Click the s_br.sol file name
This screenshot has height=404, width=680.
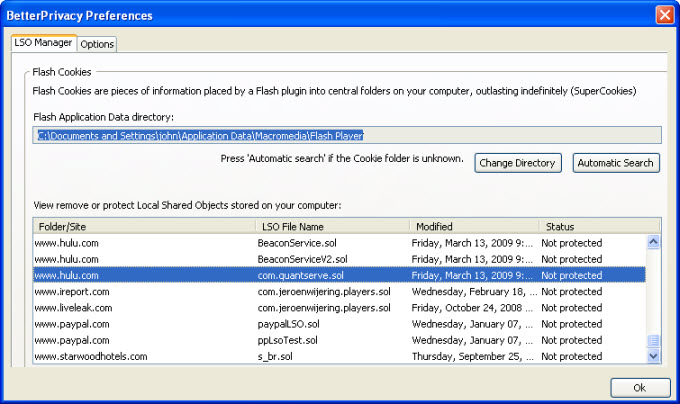click(275, 356)
